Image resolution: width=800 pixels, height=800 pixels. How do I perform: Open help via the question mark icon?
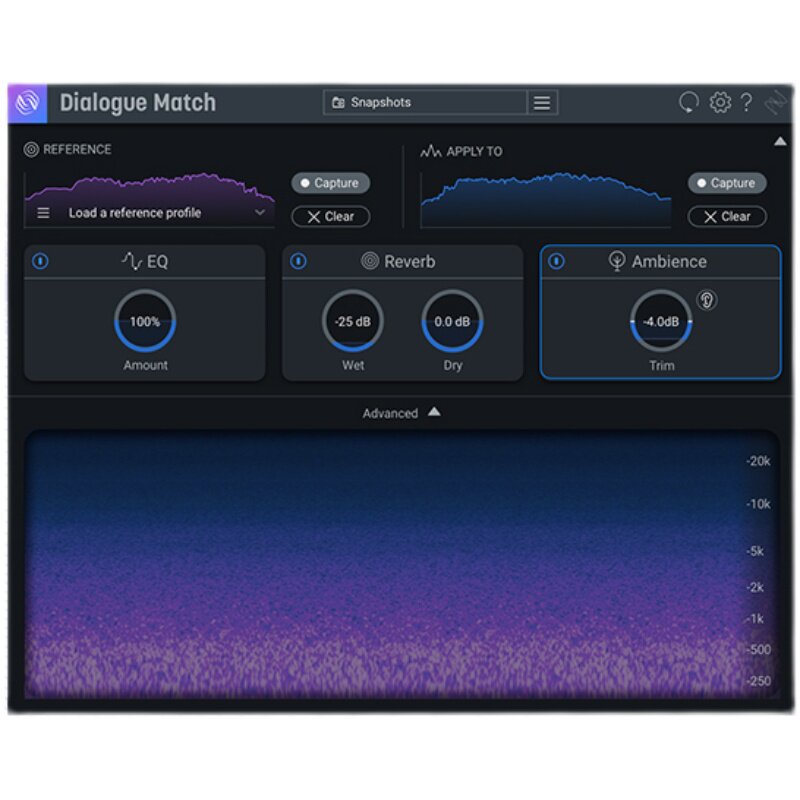tap(746, 103)
